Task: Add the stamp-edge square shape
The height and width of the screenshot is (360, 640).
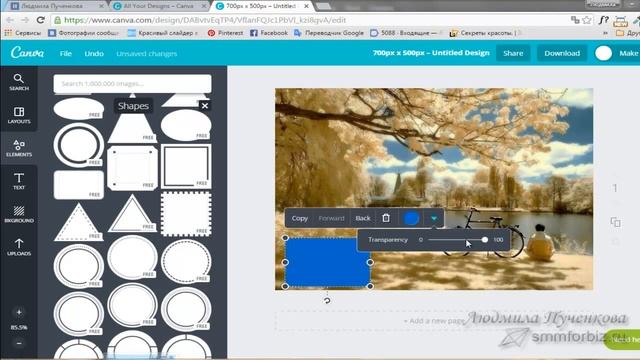Action: [x=186, y=214]
